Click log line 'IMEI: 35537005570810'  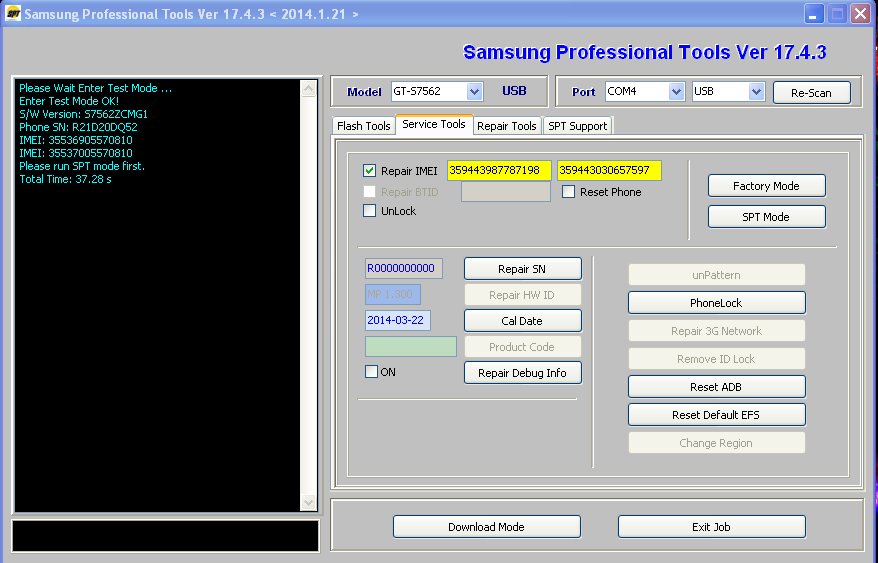pyautogui.click(x=76, y=153)
